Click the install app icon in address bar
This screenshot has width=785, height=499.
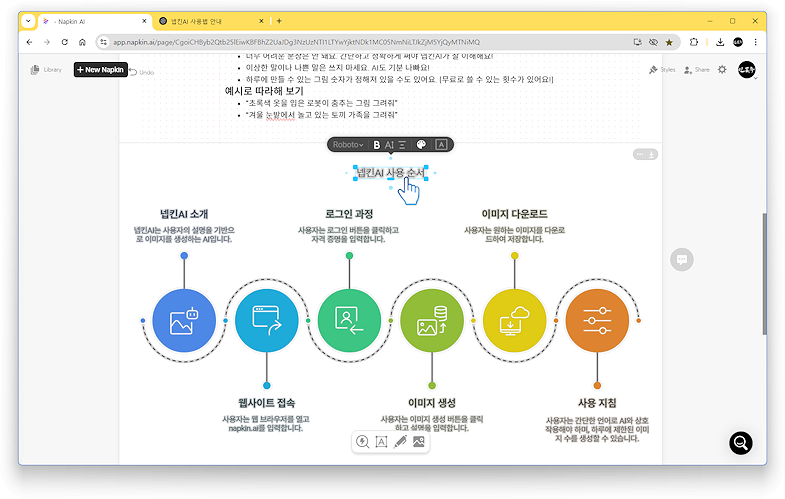pyautogui.click(x=637, y=42)
